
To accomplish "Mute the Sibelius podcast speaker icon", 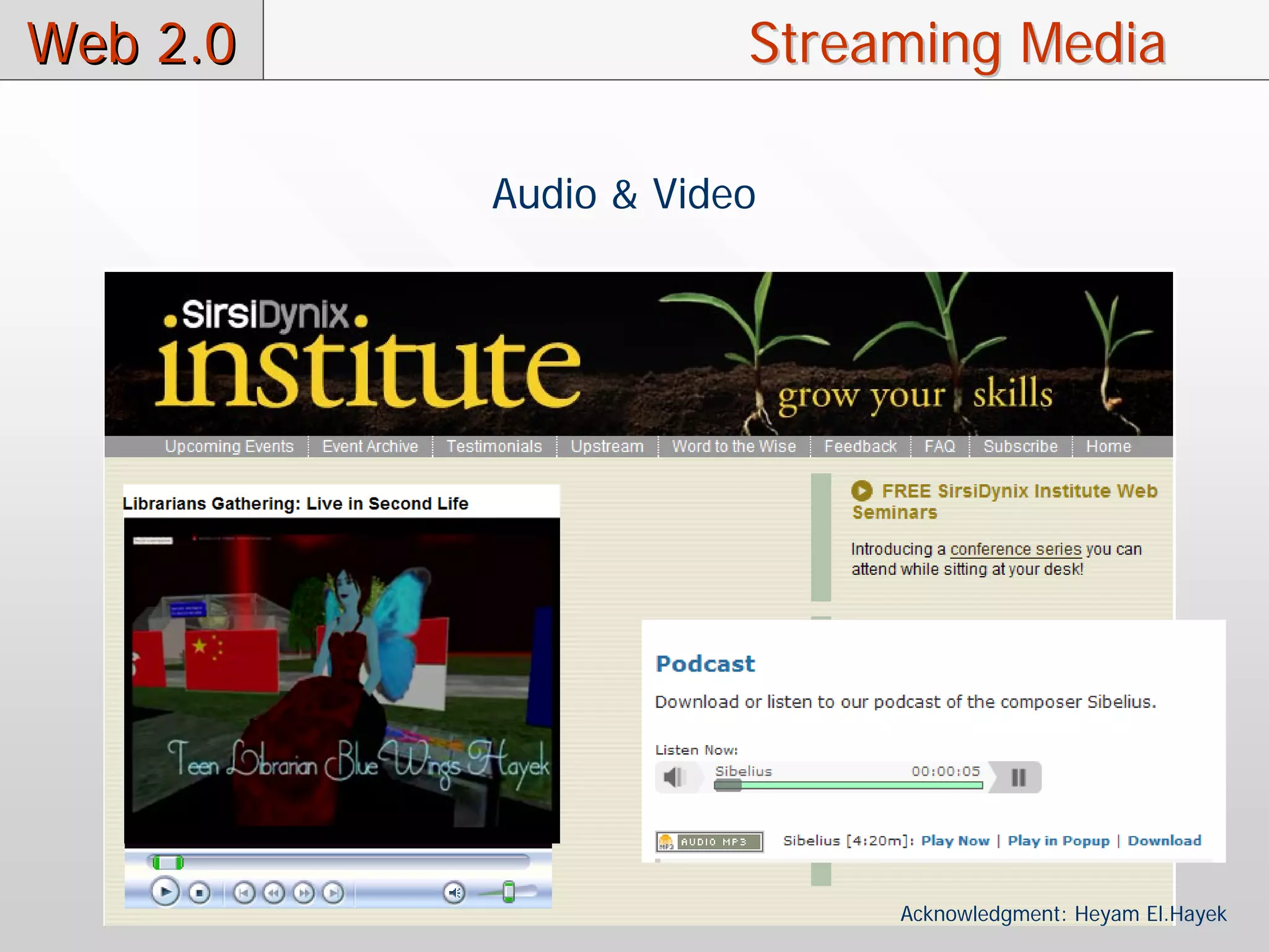I will [674, 777].
